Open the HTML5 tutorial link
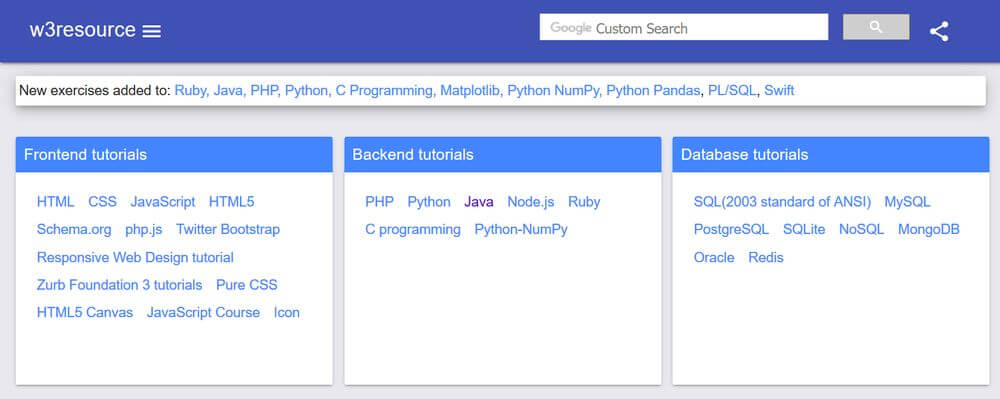This screenshot has height=399, width=1000. click(x=232, y=202)
